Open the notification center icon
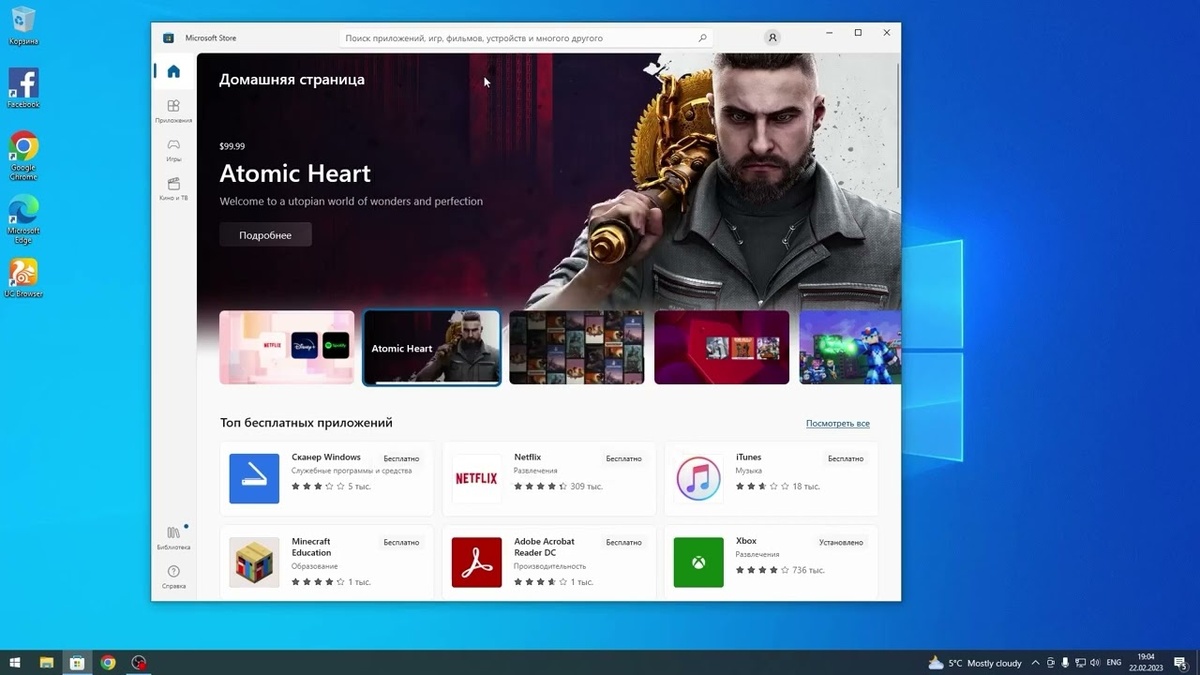The width and height of the screenshot is (1200, 675). click(x=1181, y=663)
